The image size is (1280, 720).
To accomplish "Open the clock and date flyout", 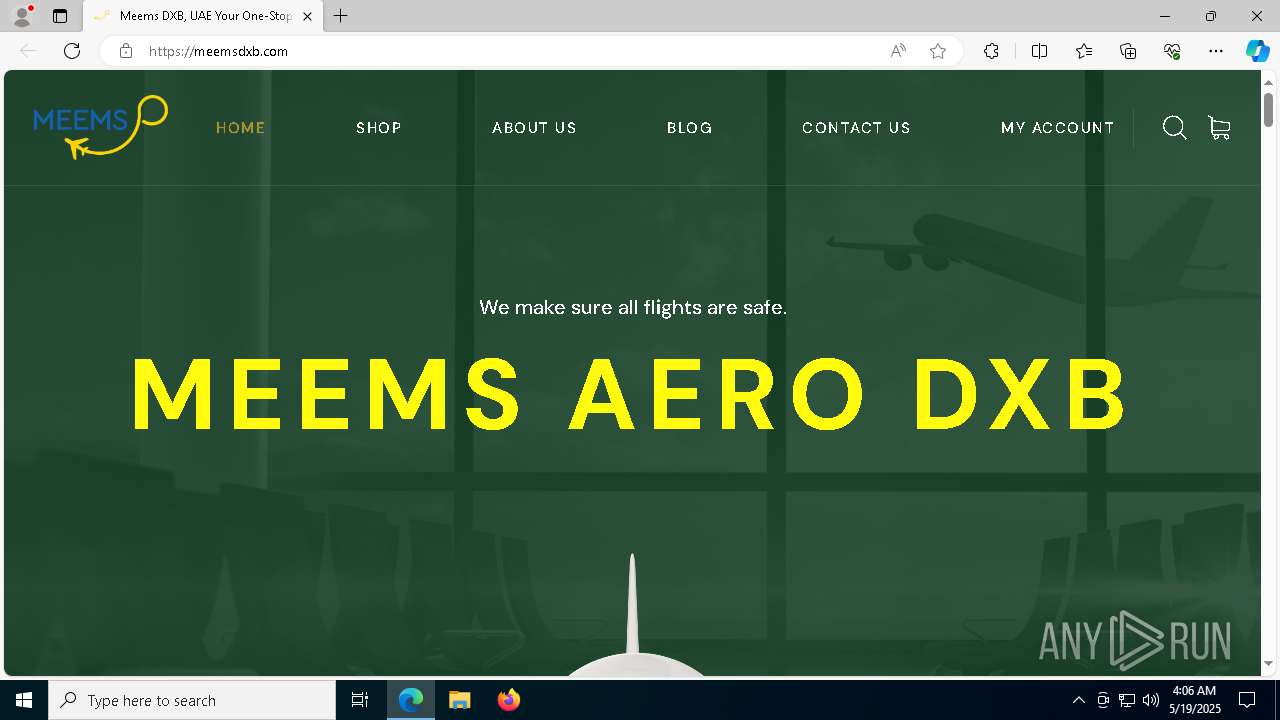I will 1195,700.
